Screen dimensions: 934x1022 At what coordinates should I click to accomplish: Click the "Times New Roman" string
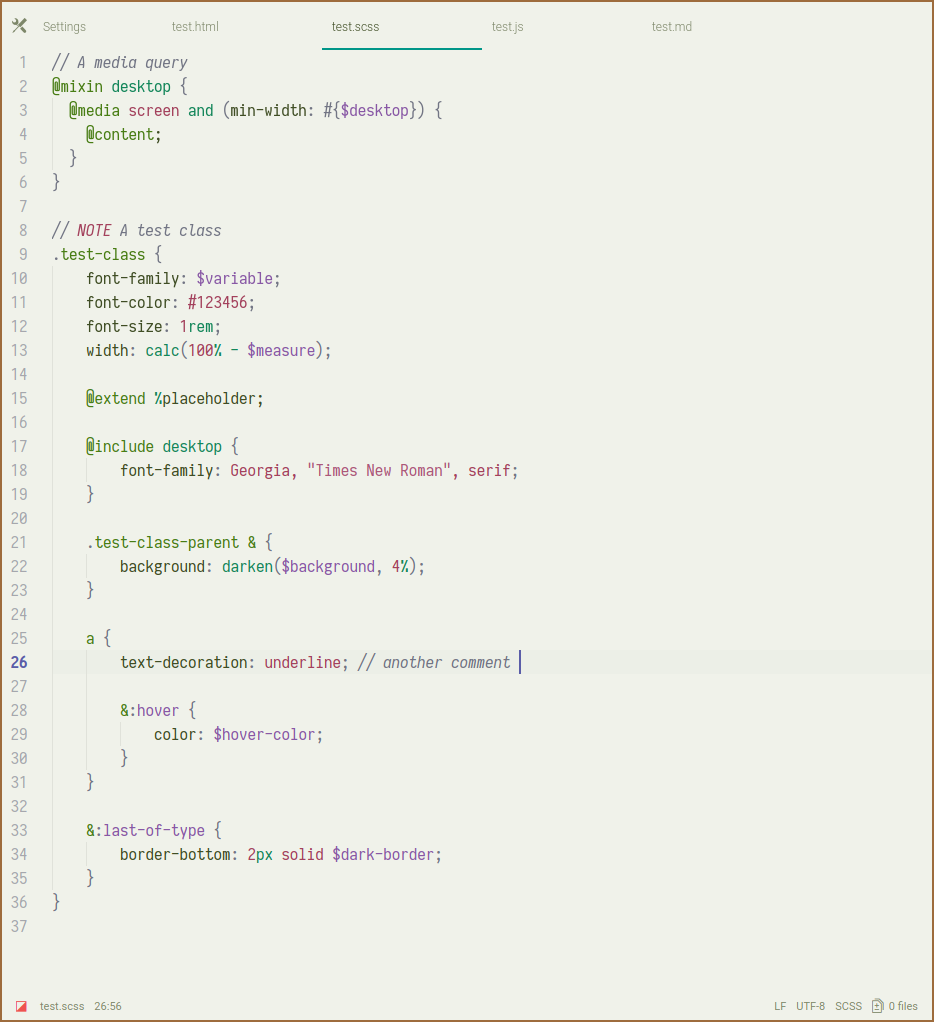pos(379,471)
